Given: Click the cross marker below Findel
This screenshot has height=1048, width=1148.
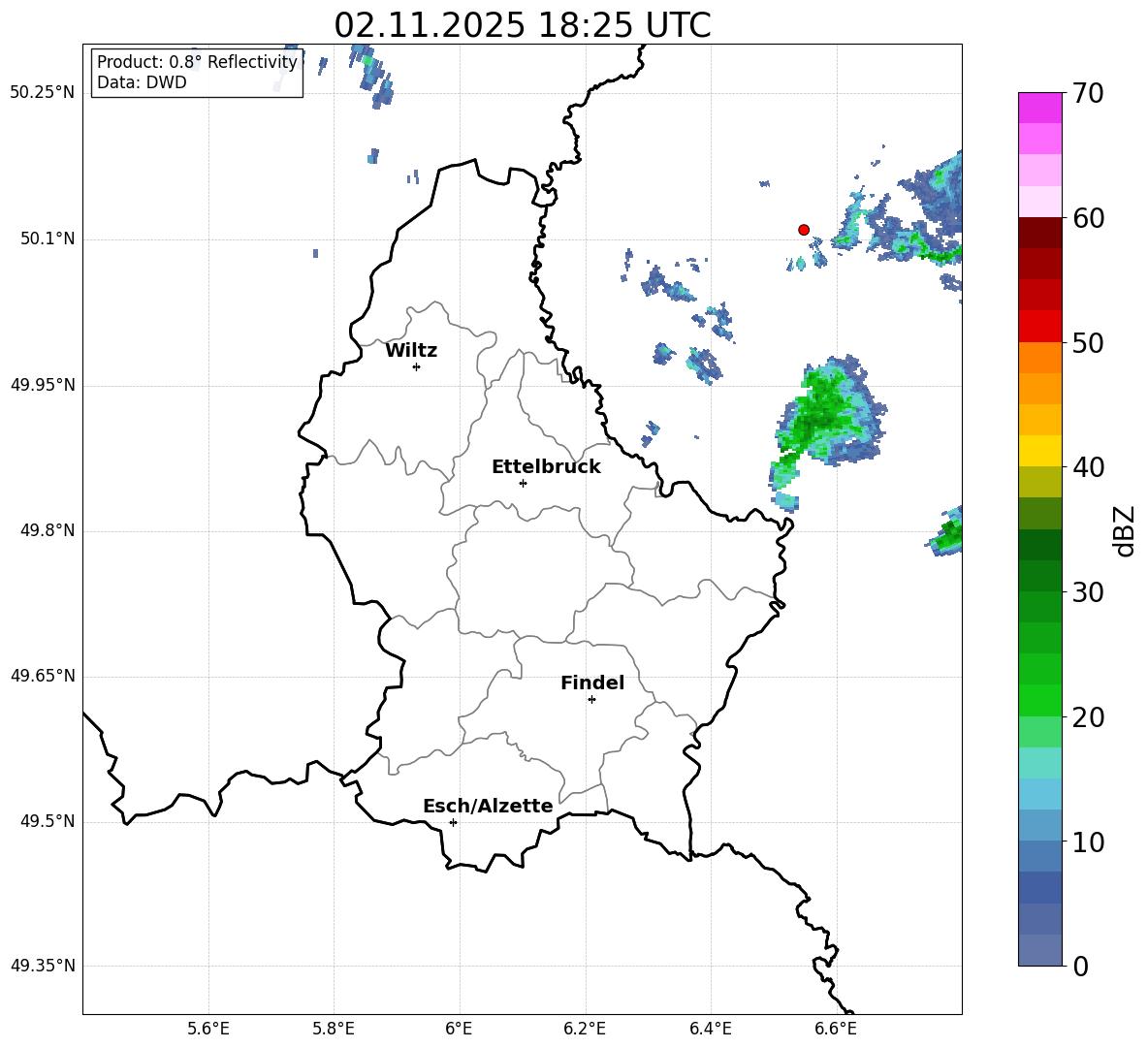Looking at the screenshot, I should (x=591, y=700).
